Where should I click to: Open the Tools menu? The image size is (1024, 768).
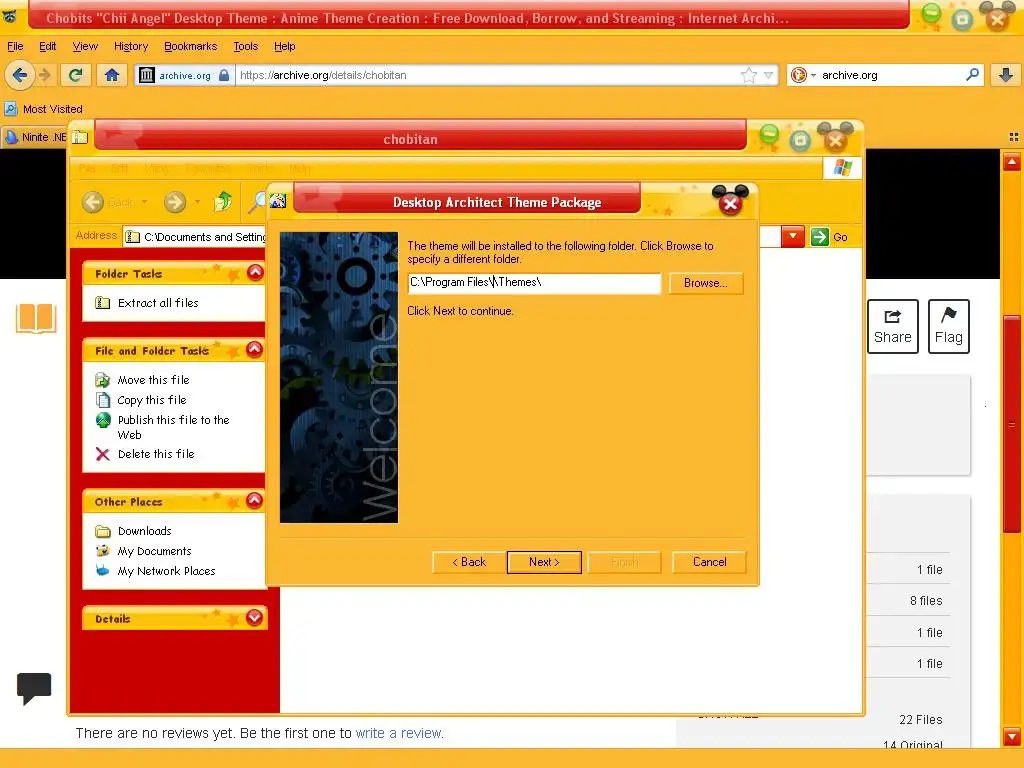(246, 46)
